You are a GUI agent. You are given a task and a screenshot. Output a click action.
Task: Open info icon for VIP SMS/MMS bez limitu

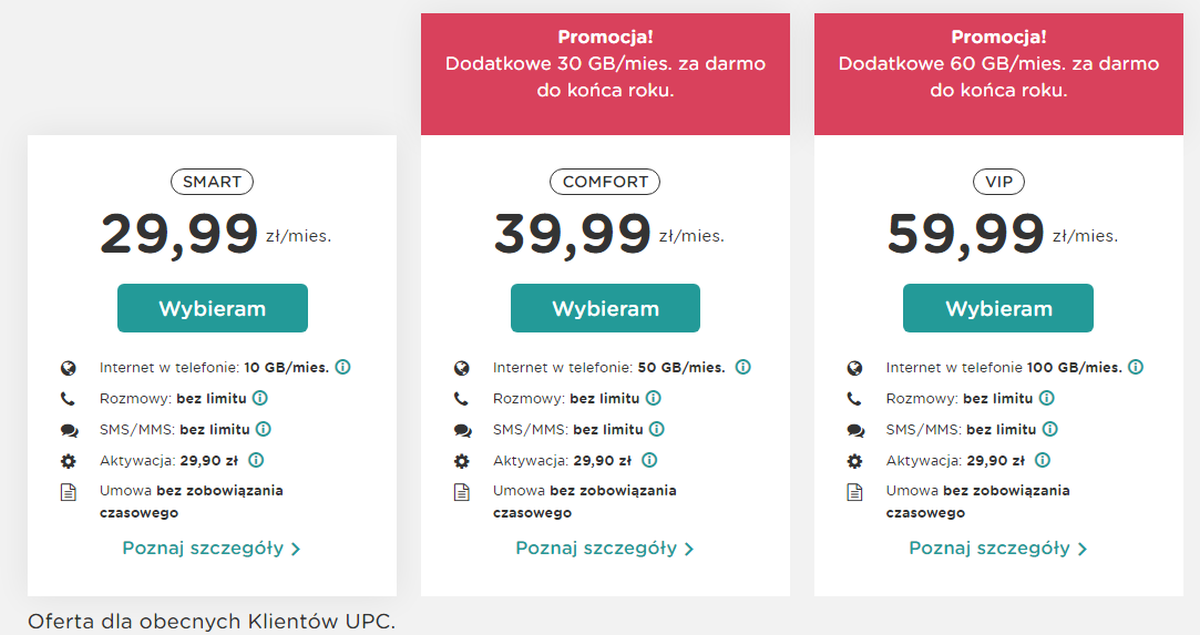pyautogui.click(x=1050, y=429)
